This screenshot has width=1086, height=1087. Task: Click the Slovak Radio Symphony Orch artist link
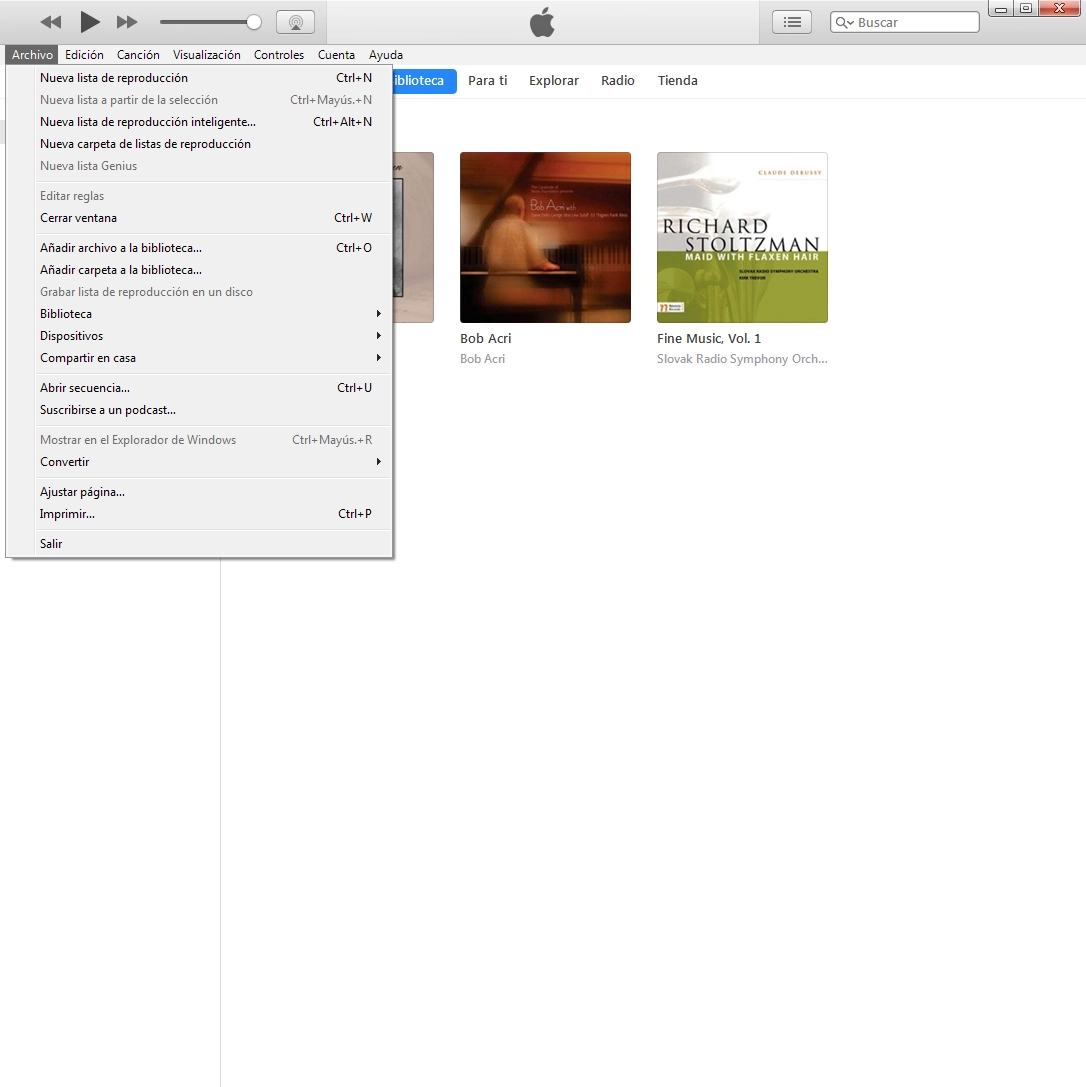(x=742, y=359)
